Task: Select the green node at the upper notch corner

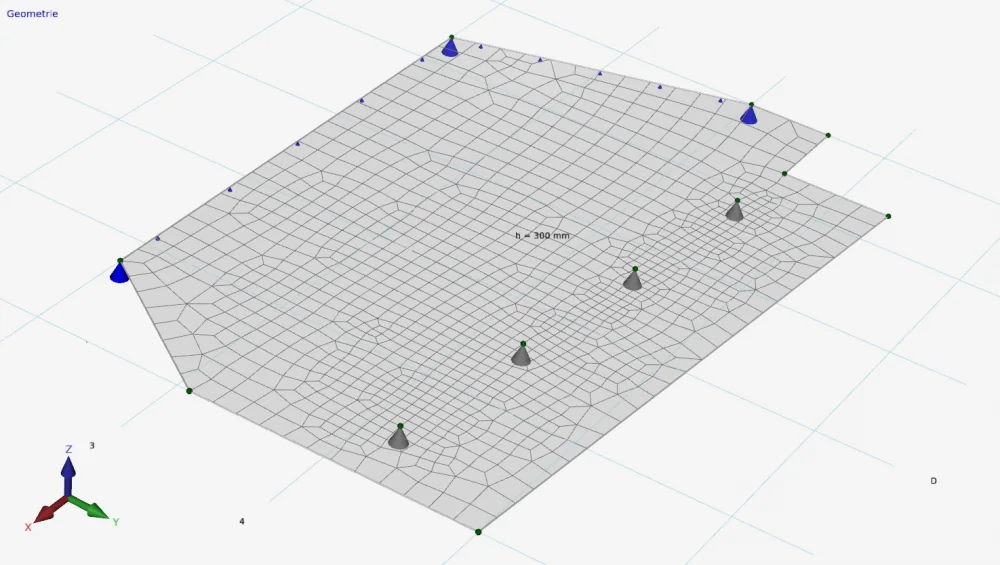Action: pos(828,136)
